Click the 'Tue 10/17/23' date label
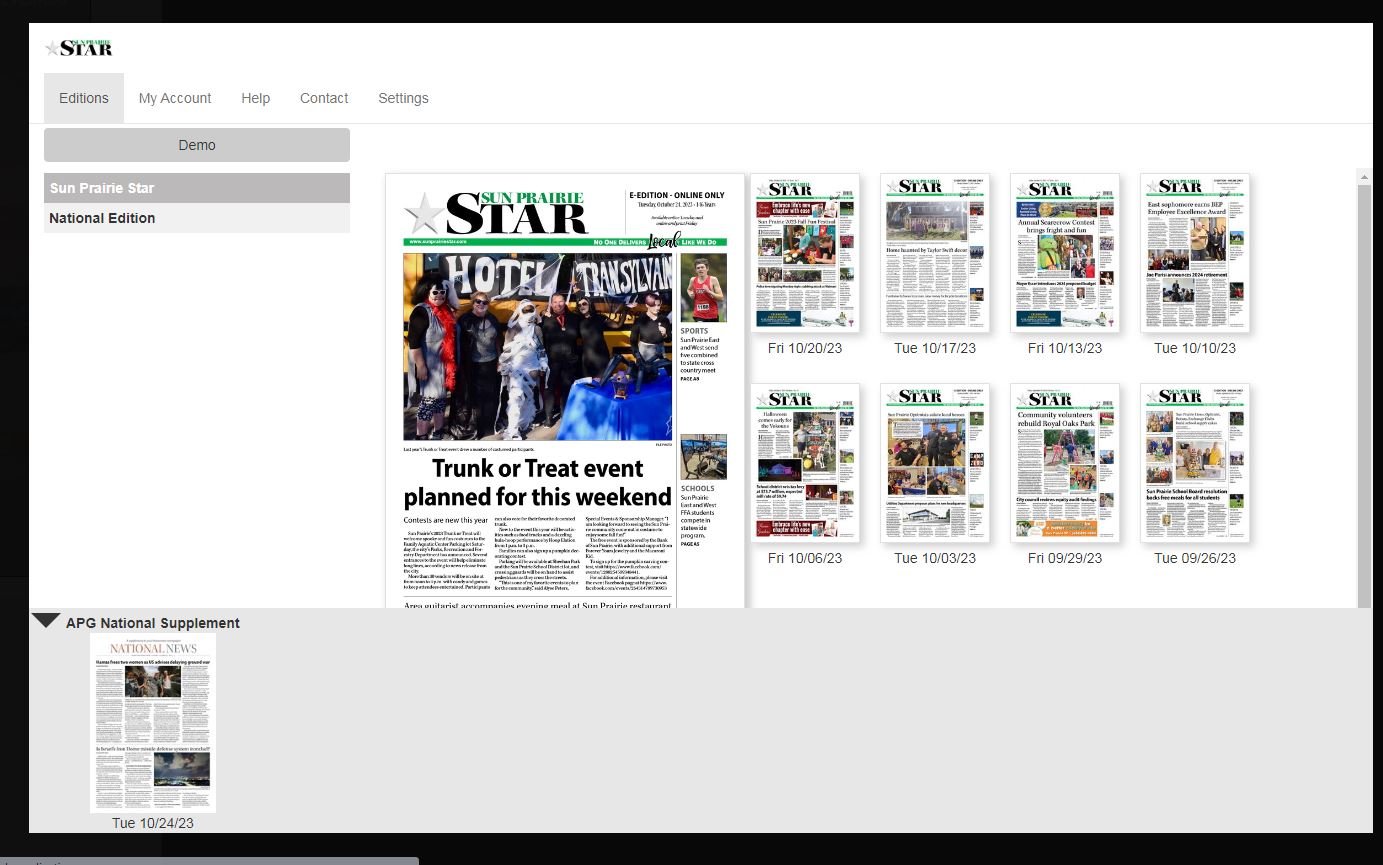The width and height of the screenshot is (1383, 865). (x=935, y=348)
